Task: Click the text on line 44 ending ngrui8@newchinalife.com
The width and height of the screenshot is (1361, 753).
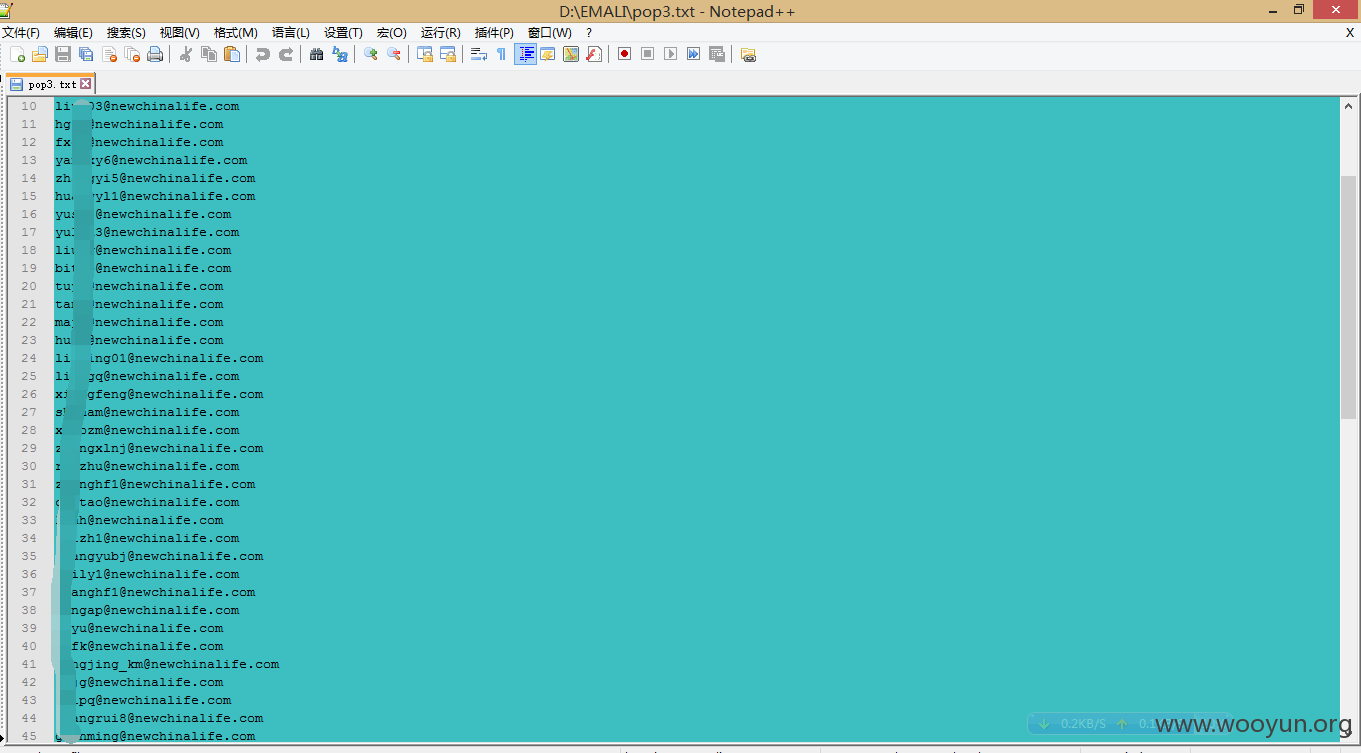Action: tap(159, 718)
